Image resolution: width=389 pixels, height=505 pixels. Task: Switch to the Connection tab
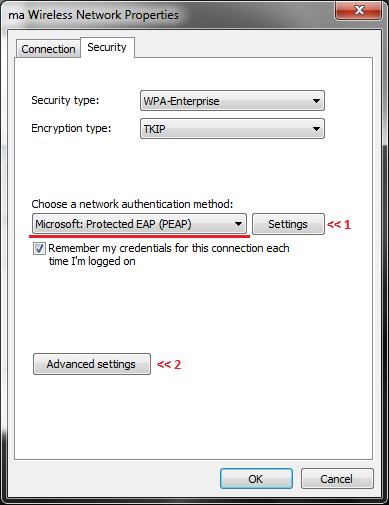point(48,49)
